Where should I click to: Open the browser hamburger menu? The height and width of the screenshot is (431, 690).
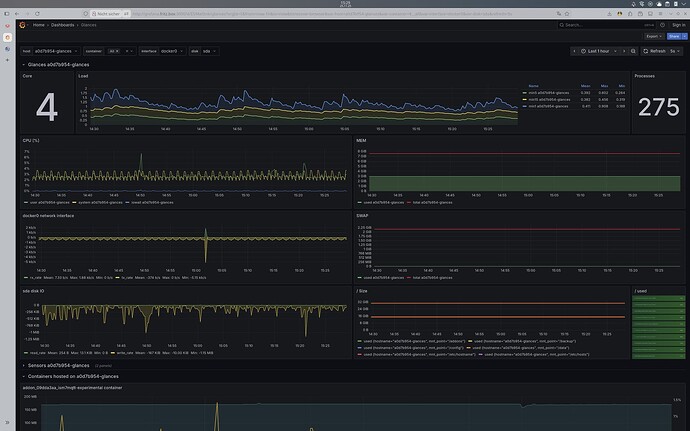(x=661, y=14)
